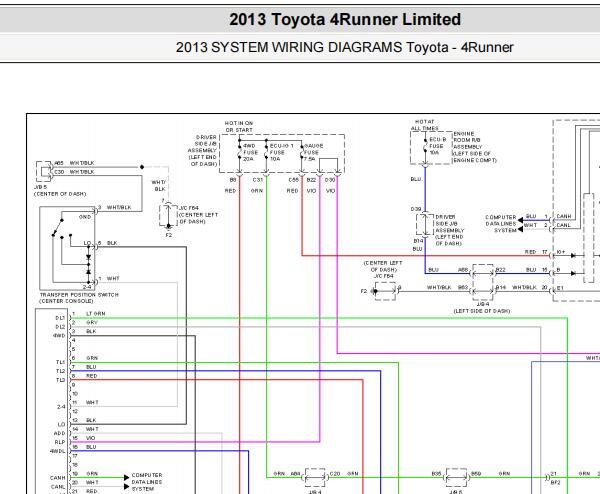Select the 'ECU-B FUSE 10A' label

click(437, 146)
